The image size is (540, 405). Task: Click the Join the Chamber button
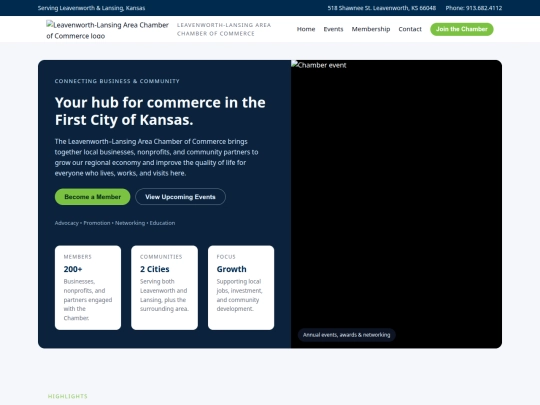[x=461, y=29]
